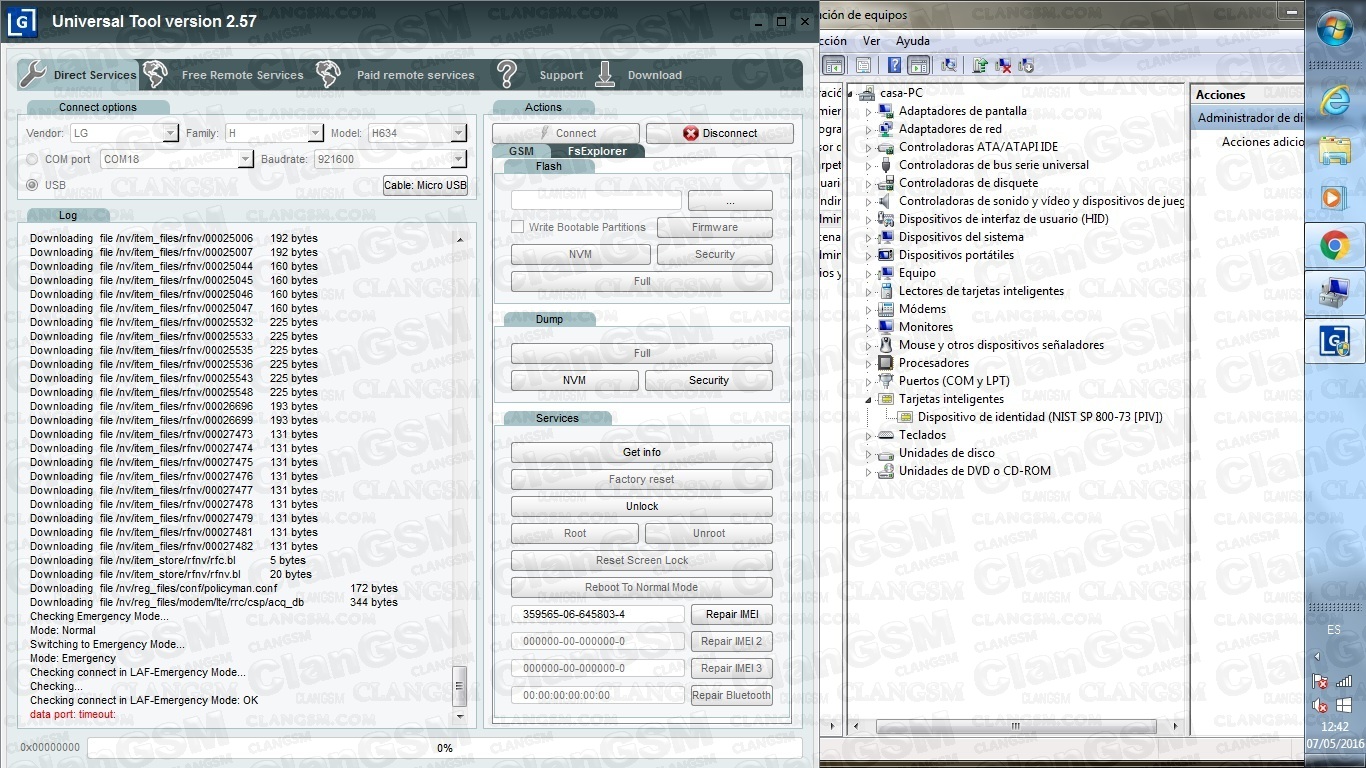Click the blue Help question-mark toolbar icon
The height and width of the screenshot is (768, 1366).
[894, 65]
